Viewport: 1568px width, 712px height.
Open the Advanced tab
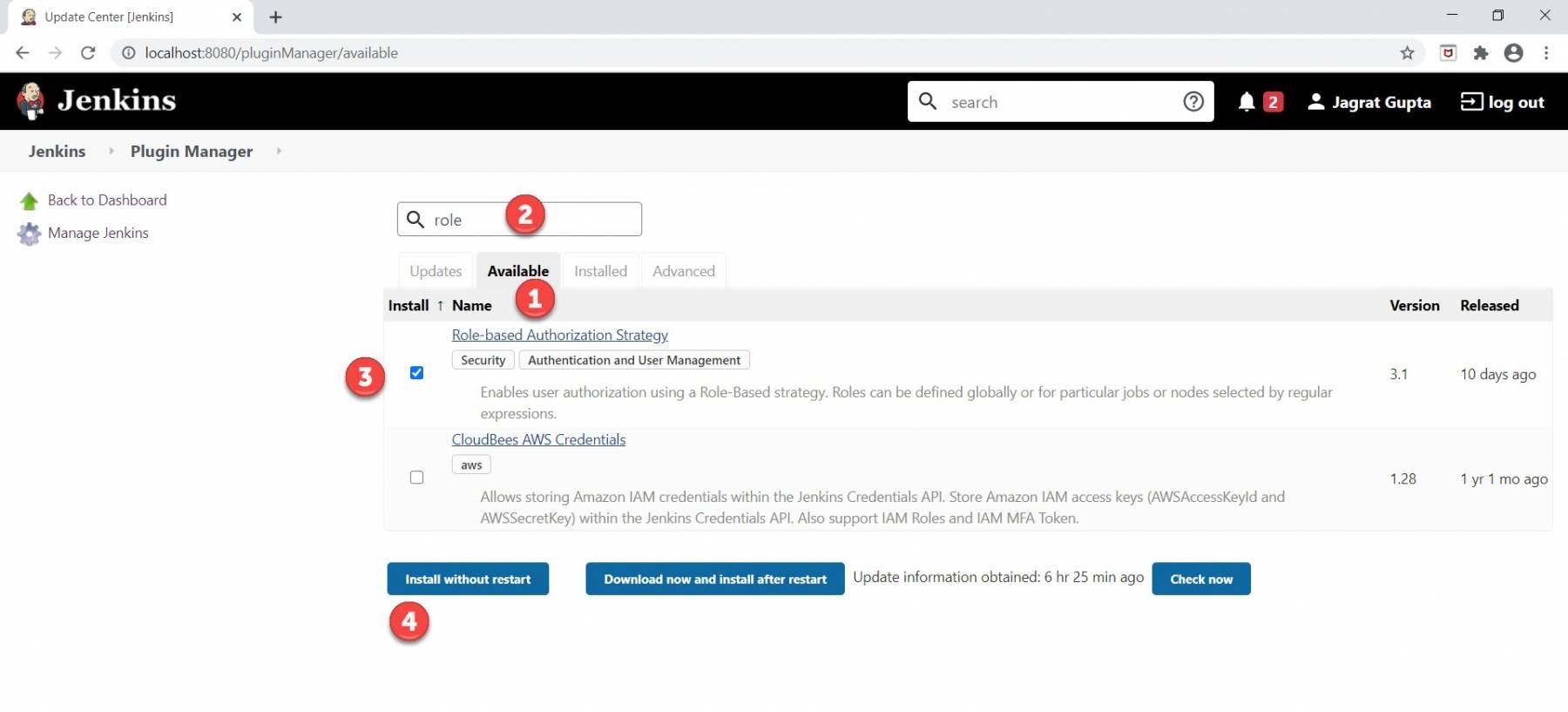[683, 271]
